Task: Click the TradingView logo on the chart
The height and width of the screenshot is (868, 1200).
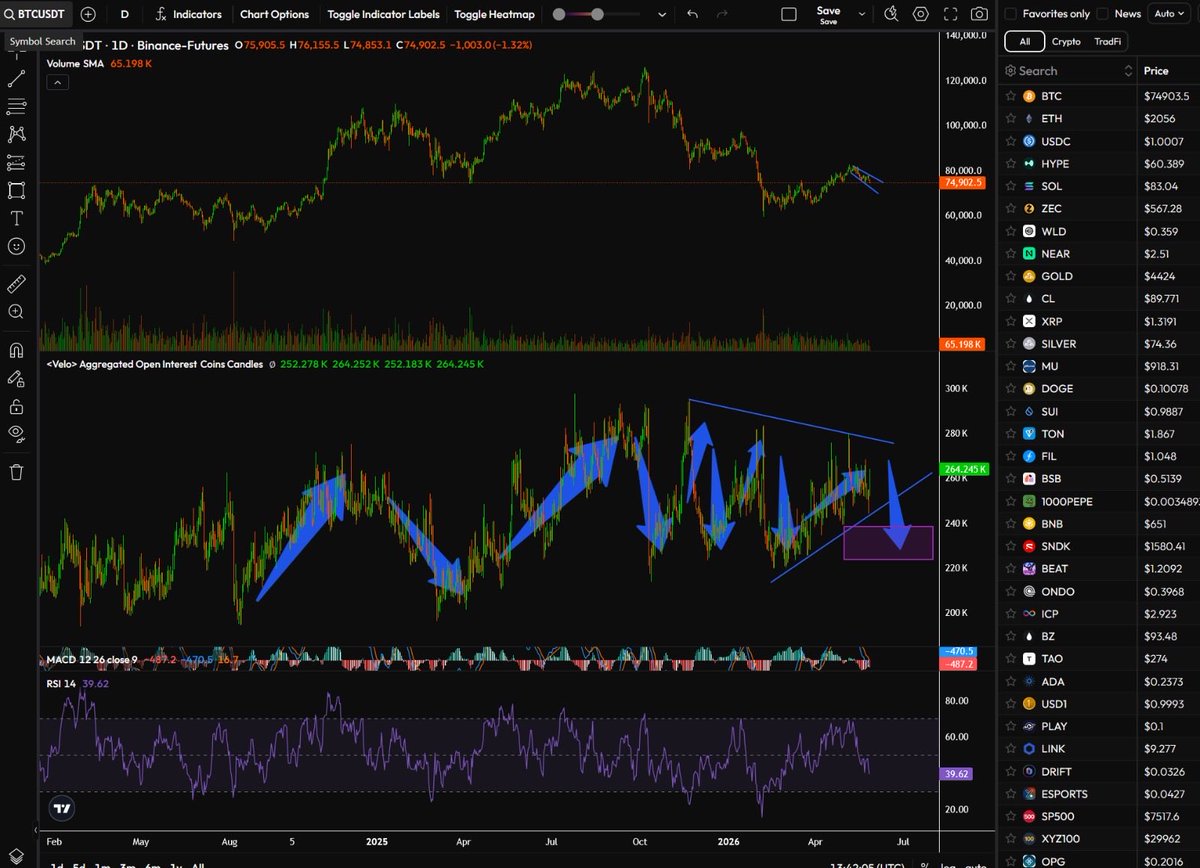Action: [x=62, y=808]
